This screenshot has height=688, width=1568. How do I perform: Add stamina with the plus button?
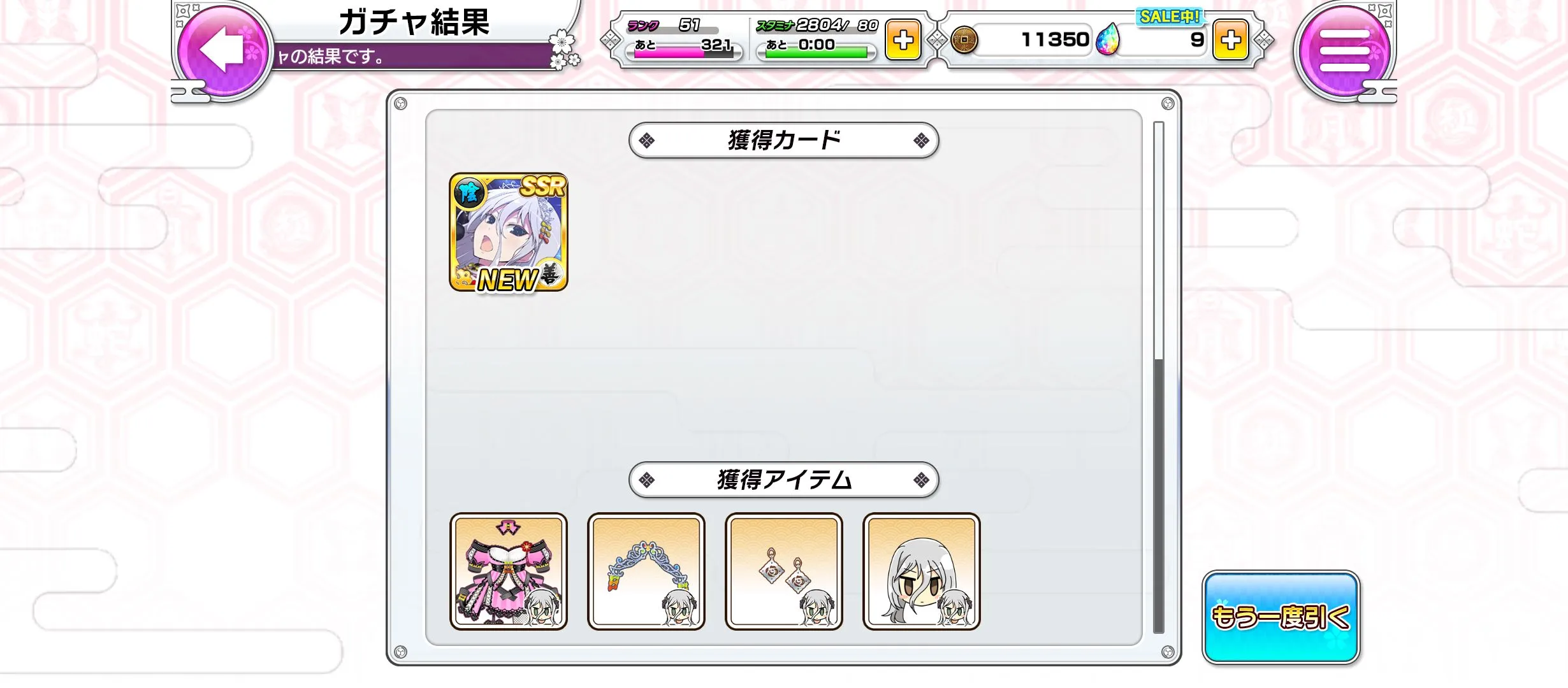tap(903, 40)
